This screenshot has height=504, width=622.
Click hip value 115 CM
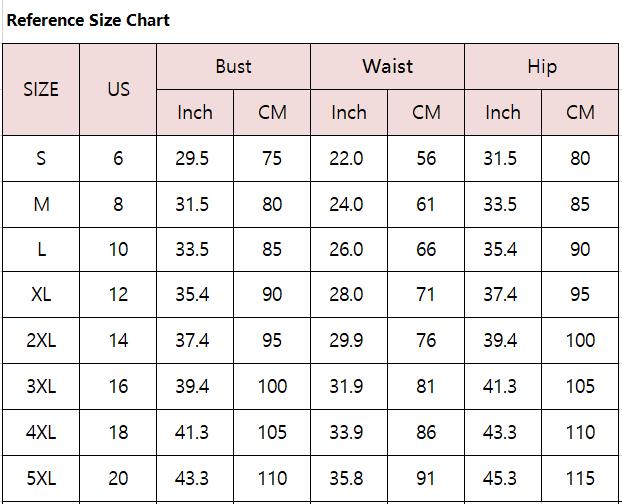pos(580,478)
